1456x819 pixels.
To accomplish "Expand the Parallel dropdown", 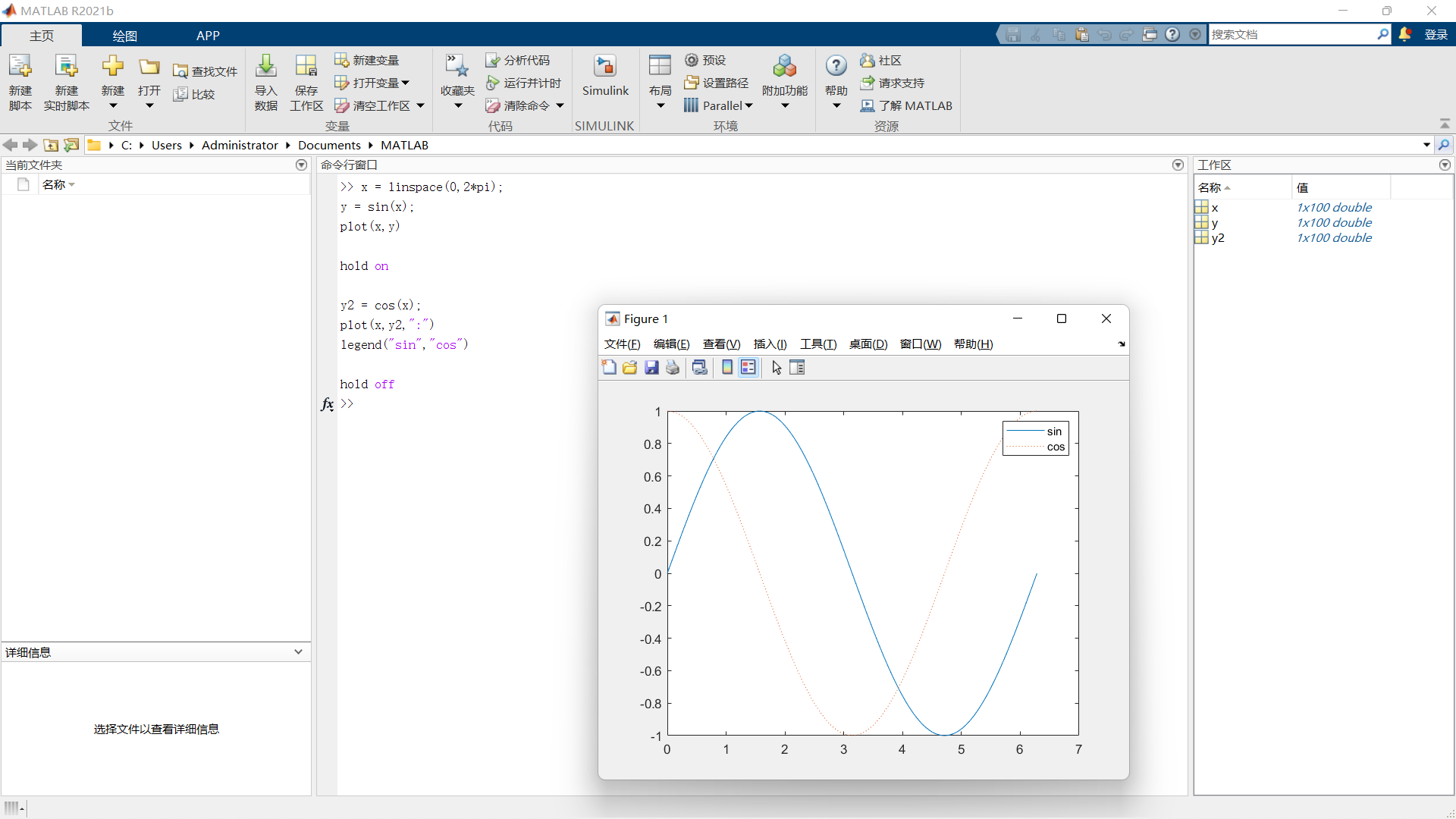I will [748, 106].
